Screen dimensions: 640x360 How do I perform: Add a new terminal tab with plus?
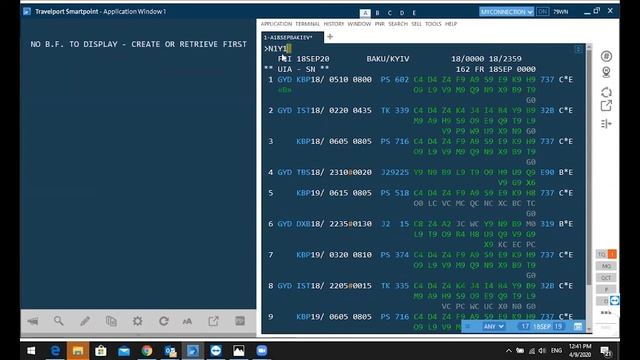click(330, 37)
